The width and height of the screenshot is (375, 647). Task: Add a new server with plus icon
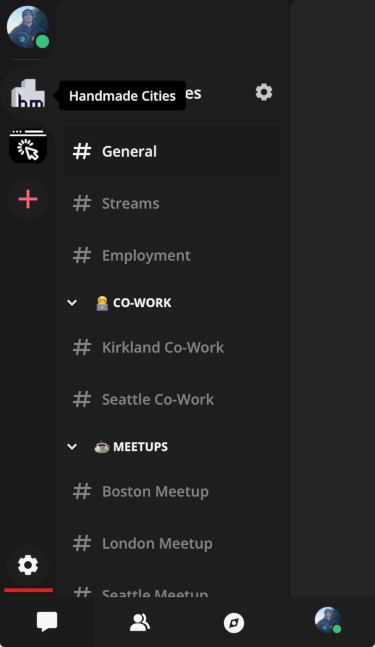28,199
